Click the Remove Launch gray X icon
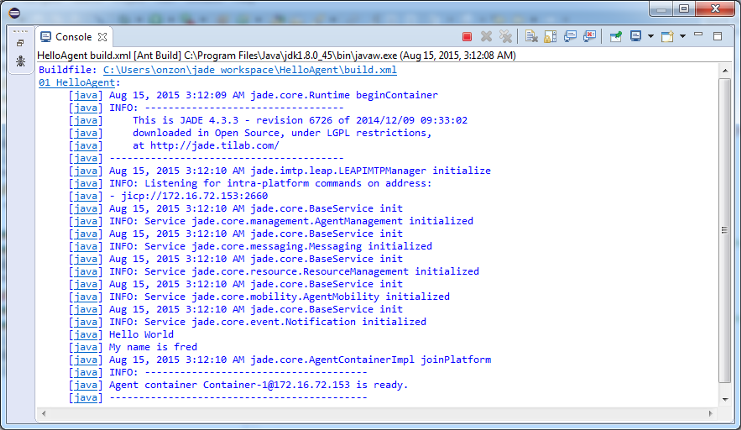This screenshot has width=741, height=430. coord(486,36)
